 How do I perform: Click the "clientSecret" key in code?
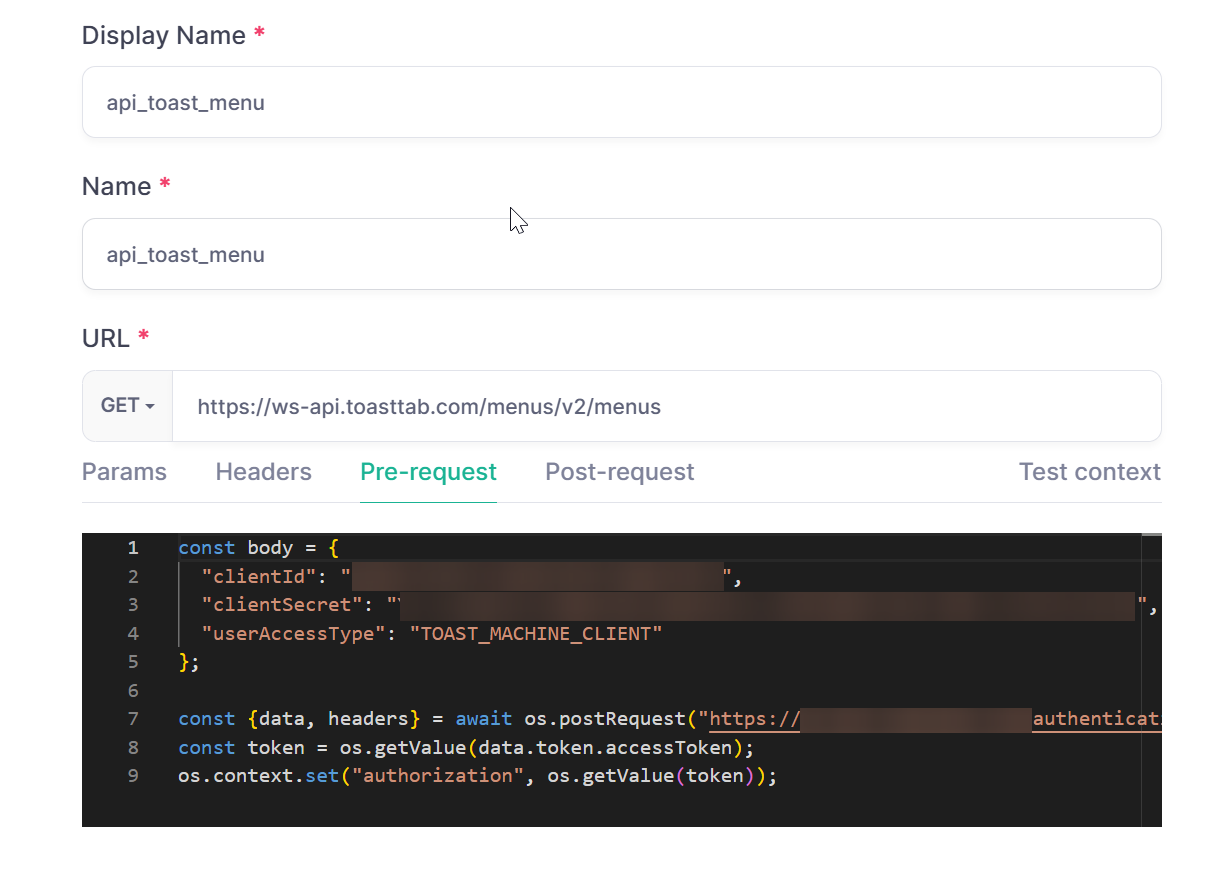281,605
